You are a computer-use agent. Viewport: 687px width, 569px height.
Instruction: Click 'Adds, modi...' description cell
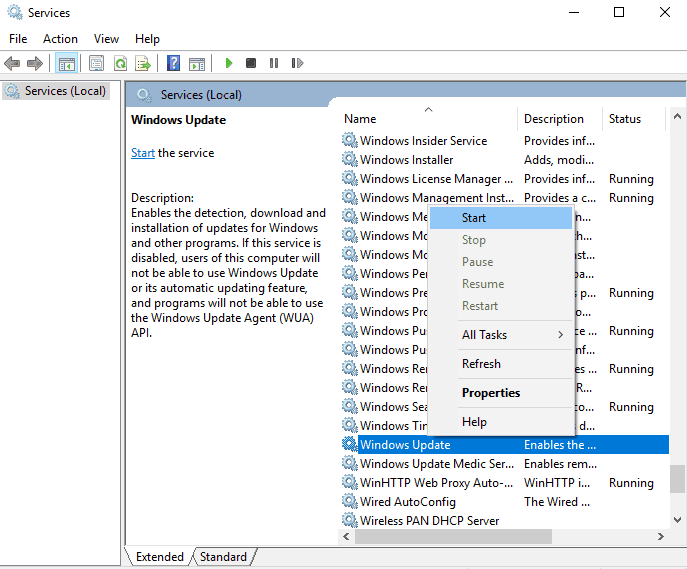[559, 159]
